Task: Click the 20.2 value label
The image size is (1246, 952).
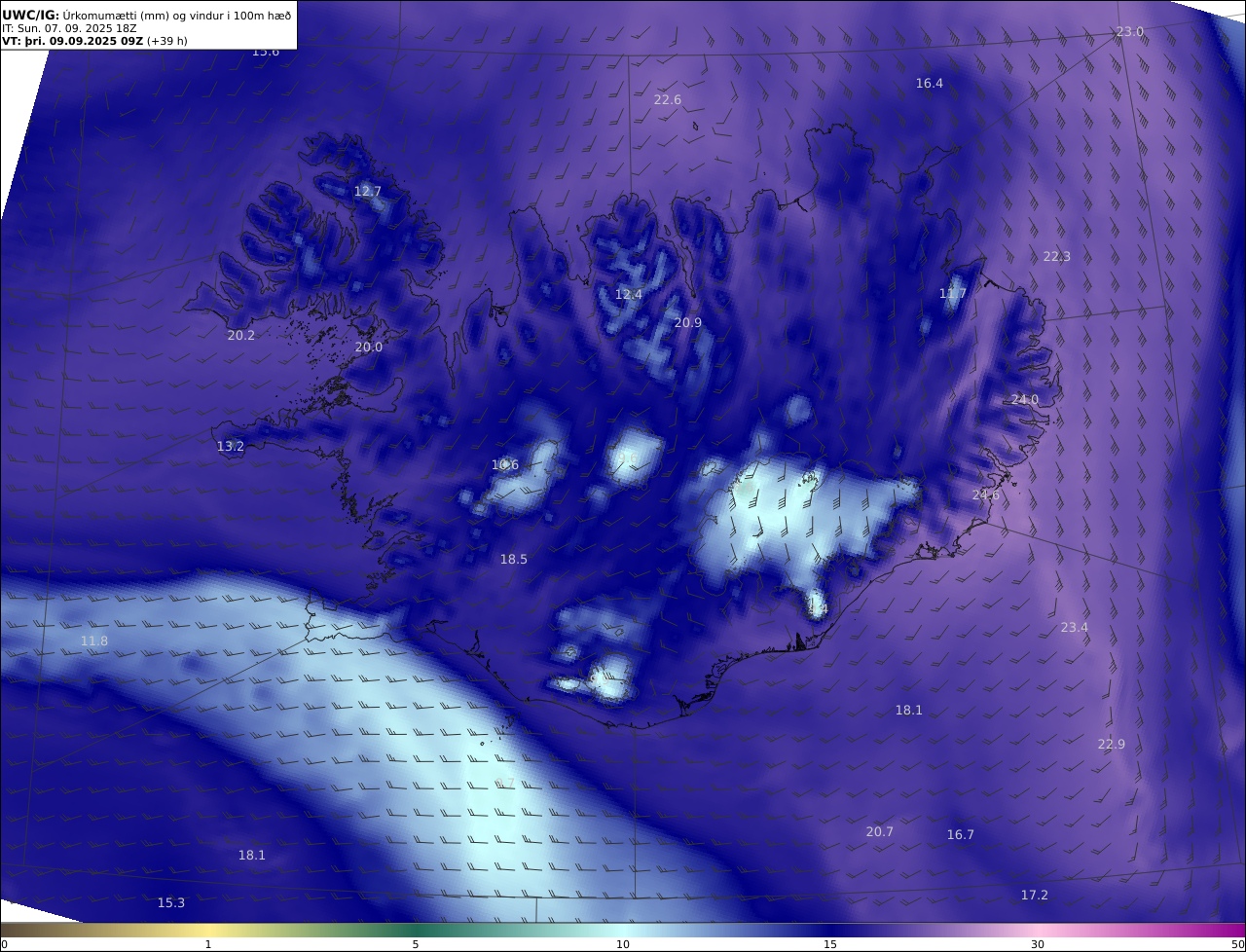Action: coord(240,336)
